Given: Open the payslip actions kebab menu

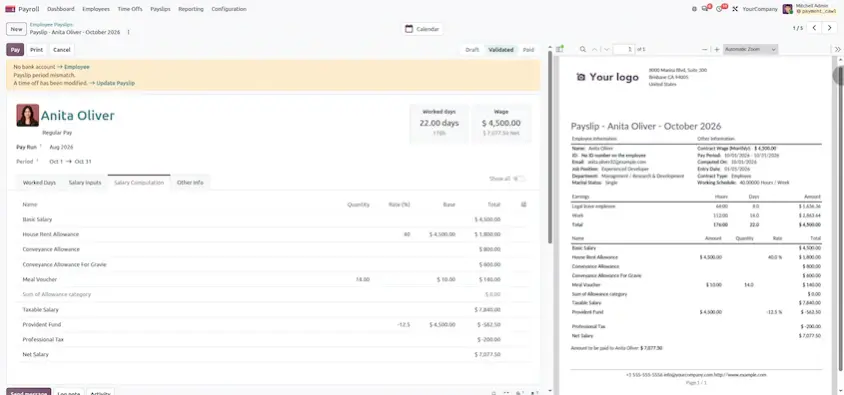Looking at the screenshot, I should point(128,32).
